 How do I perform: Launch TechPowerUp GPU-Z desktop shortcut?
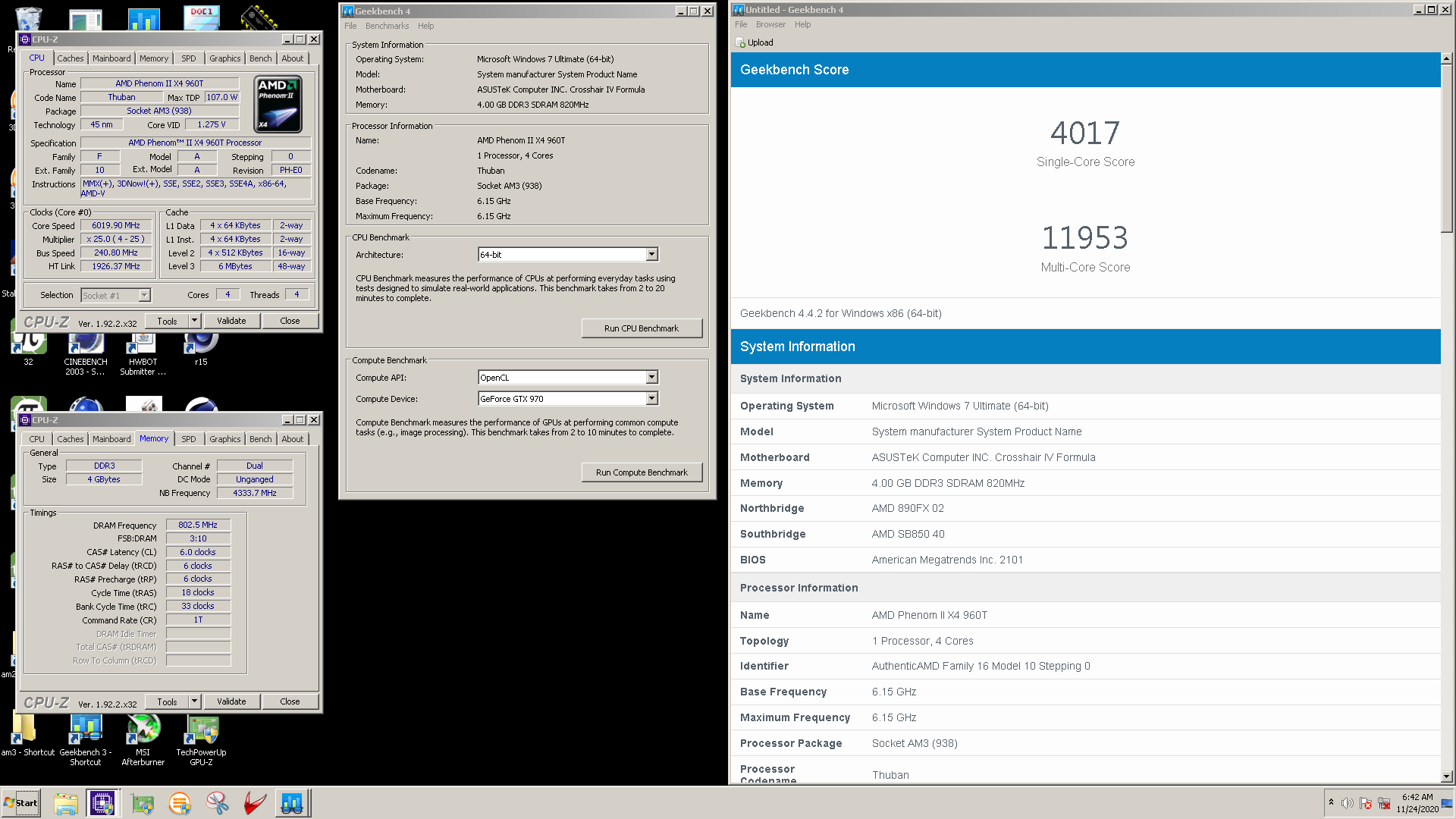[x=201, y=740]
